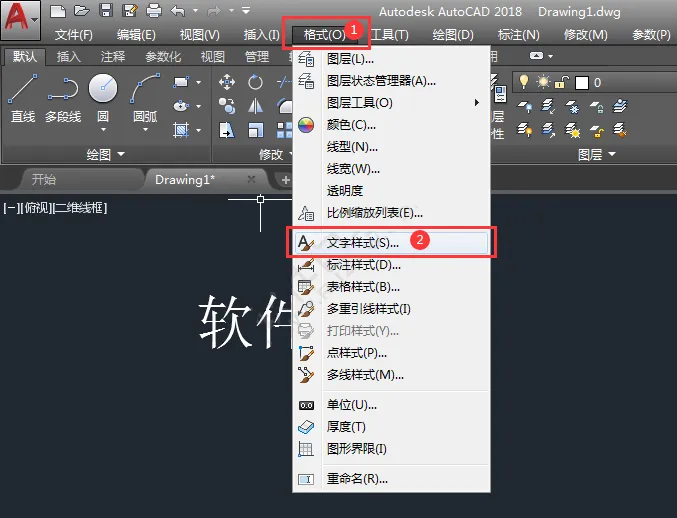The width and height of the screenshot is (677, 518).
Task: Choose Dimension Style (标注样式) entry
Action: [x=391, y=265]
